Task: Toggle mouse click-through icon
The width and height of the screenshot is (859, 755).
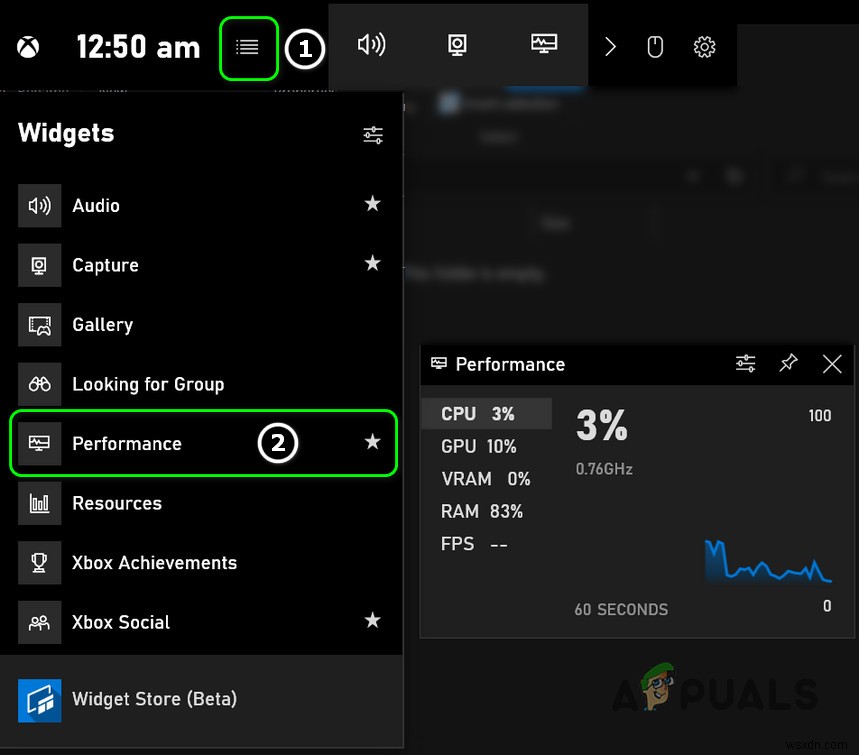Action: 655,47
